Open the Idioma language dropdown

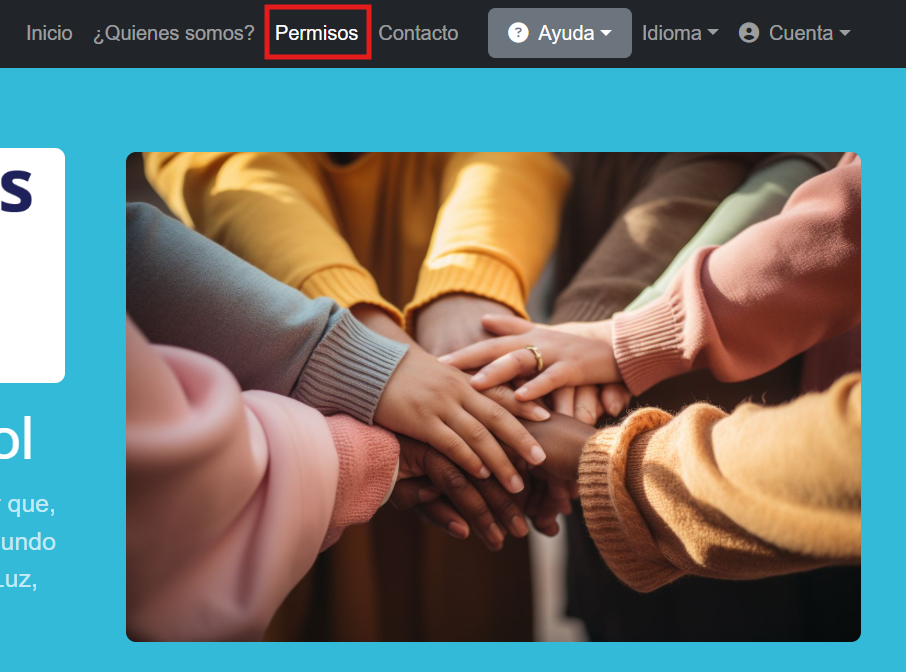point(680,33)
